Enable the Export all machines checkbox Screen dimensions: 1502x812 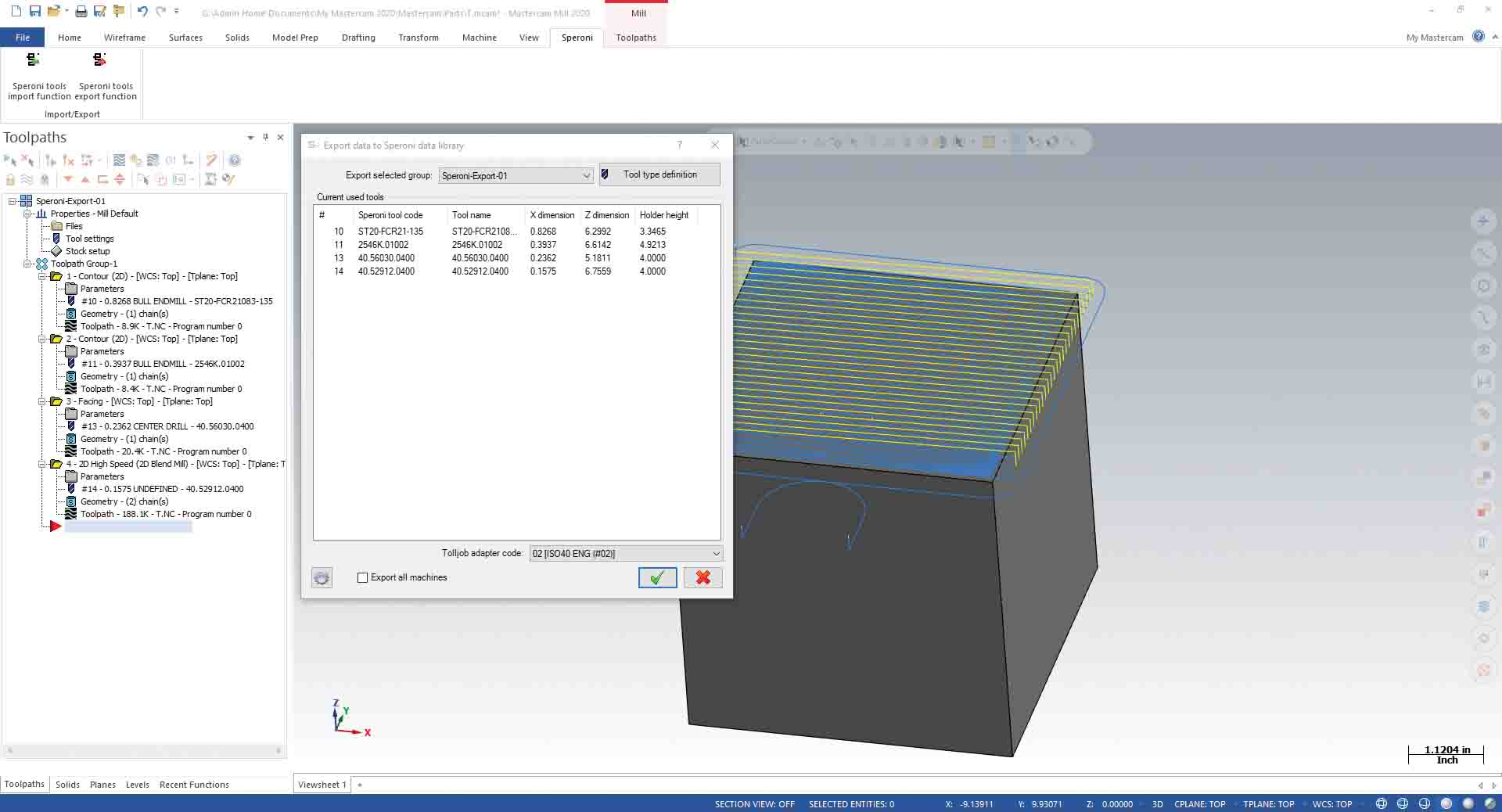362,578
